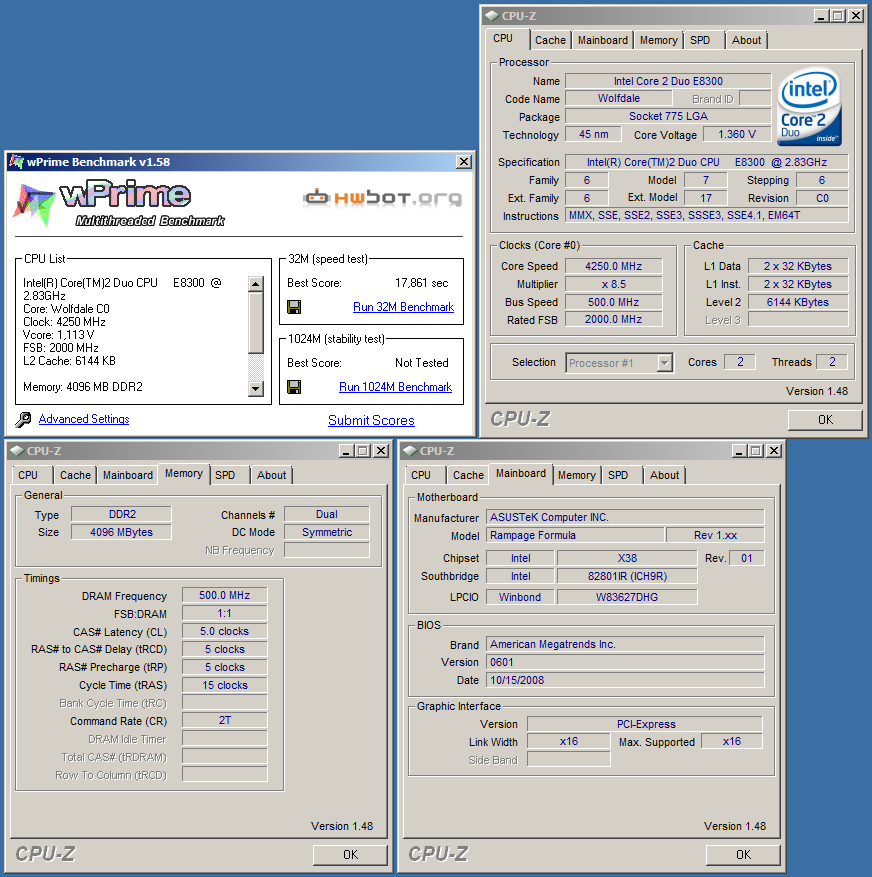Close the wPrime Benchmark window
Viewport: 872px width, 877px height.
click(x=464, y=162)
